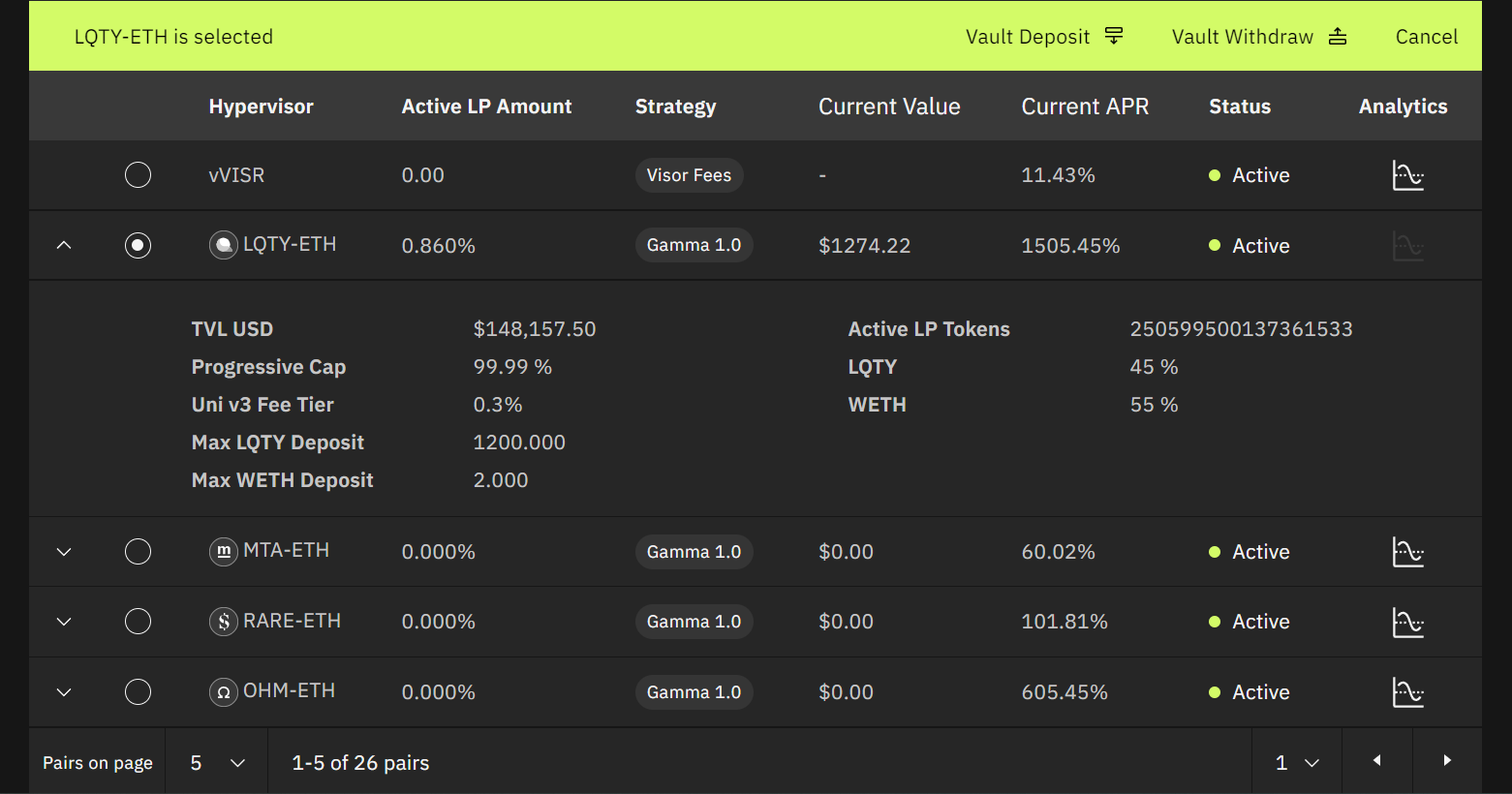1512x794 pixels.
Task: Cancel the LQTY-ETH selection
Action: click(x=1426, y=37)
